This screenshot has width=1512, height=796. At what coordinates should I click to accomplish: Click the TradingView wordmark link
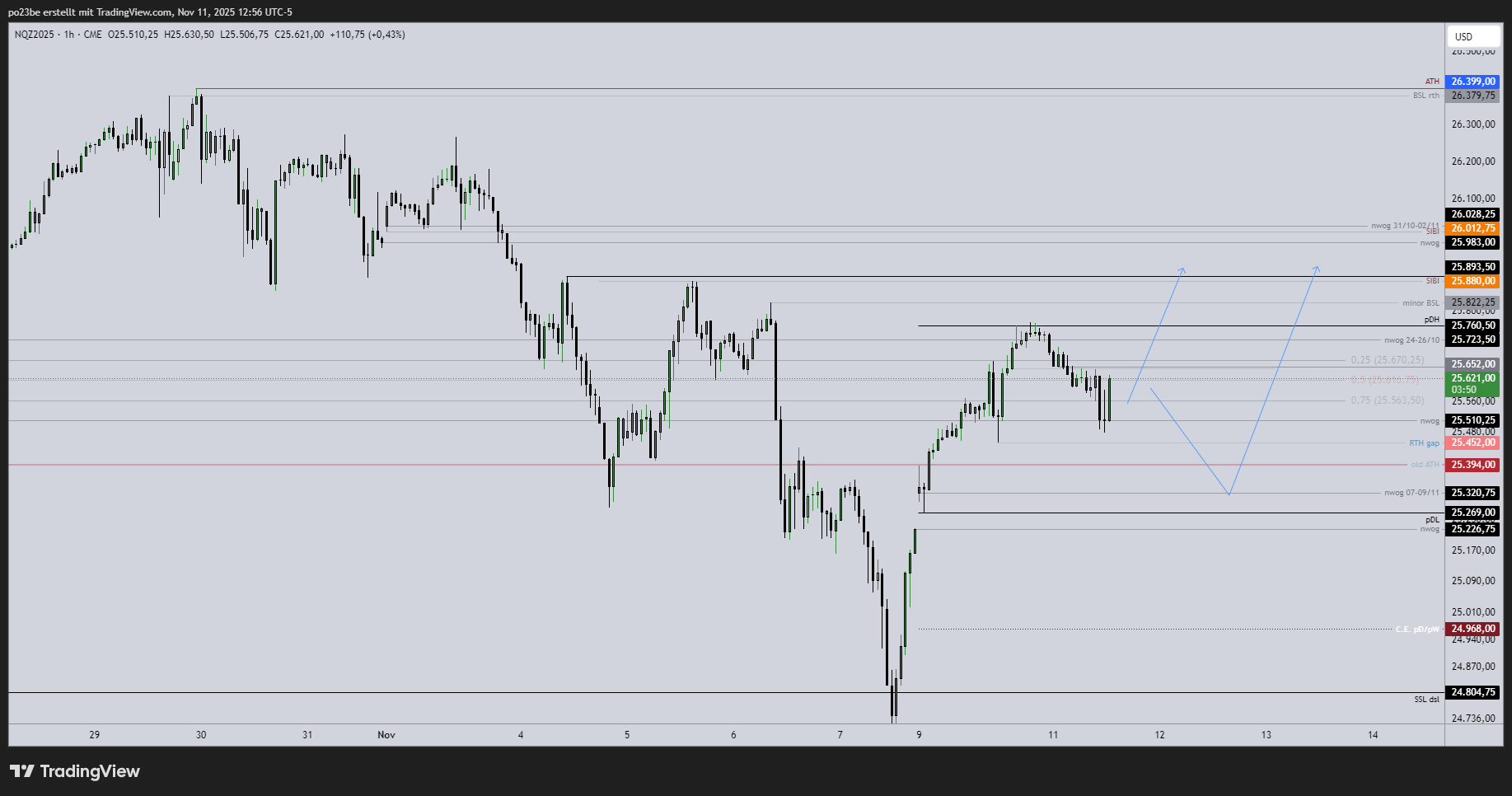point(90,771)
